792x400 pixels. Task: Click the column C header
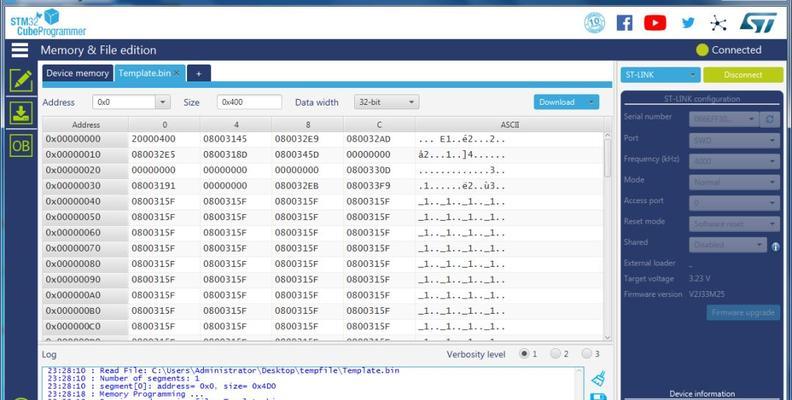pos(379,125)
